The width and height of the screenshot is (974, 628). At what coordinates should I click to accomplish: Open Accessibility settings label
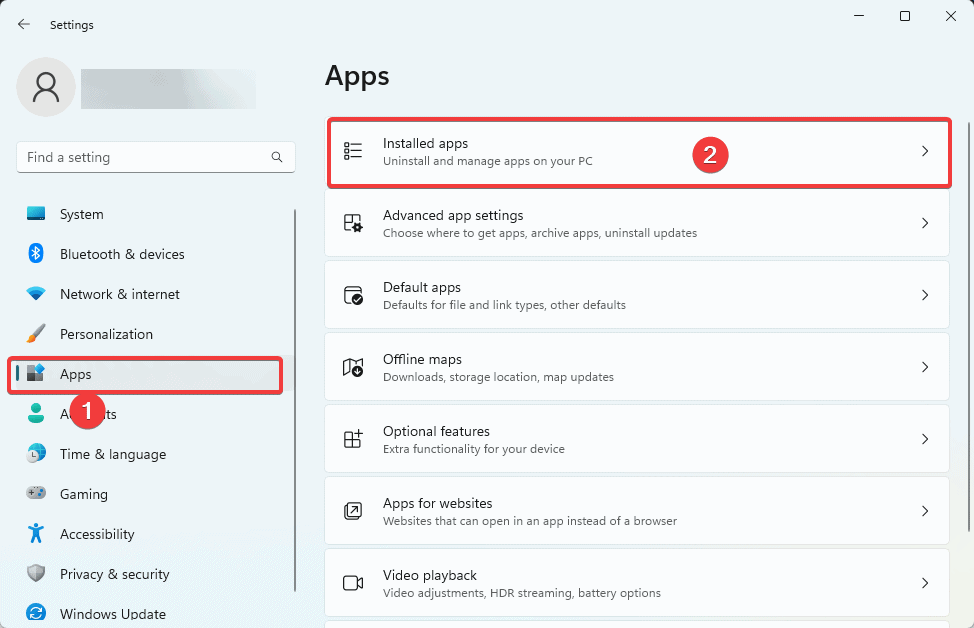(97, 534)
